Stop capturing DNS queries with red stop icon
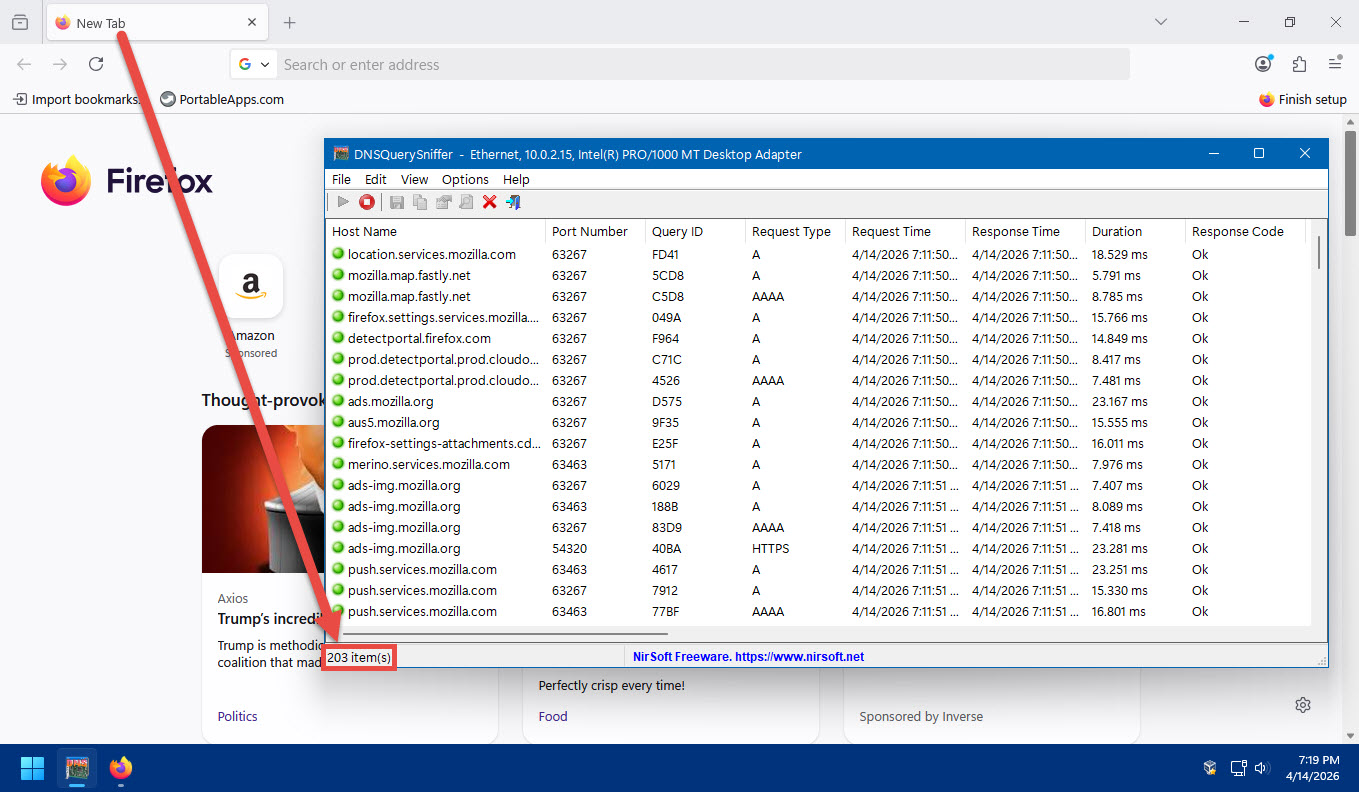1359x792 pixels. 367,202
